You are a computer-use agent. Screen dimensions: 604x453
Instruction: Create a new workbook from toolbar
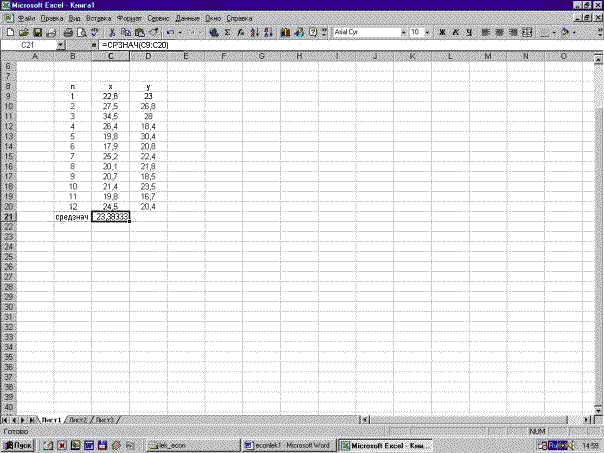(9, 32)
